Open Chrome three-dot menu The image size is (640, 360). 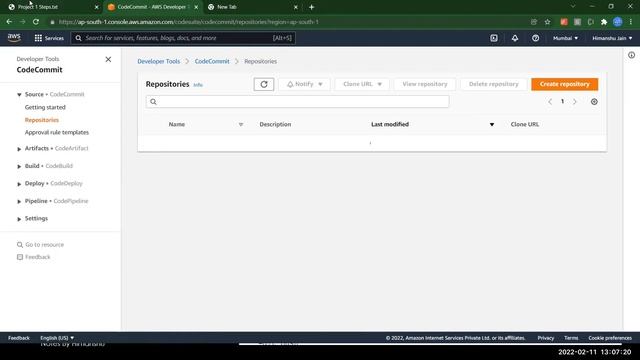[x=631, y=22]
